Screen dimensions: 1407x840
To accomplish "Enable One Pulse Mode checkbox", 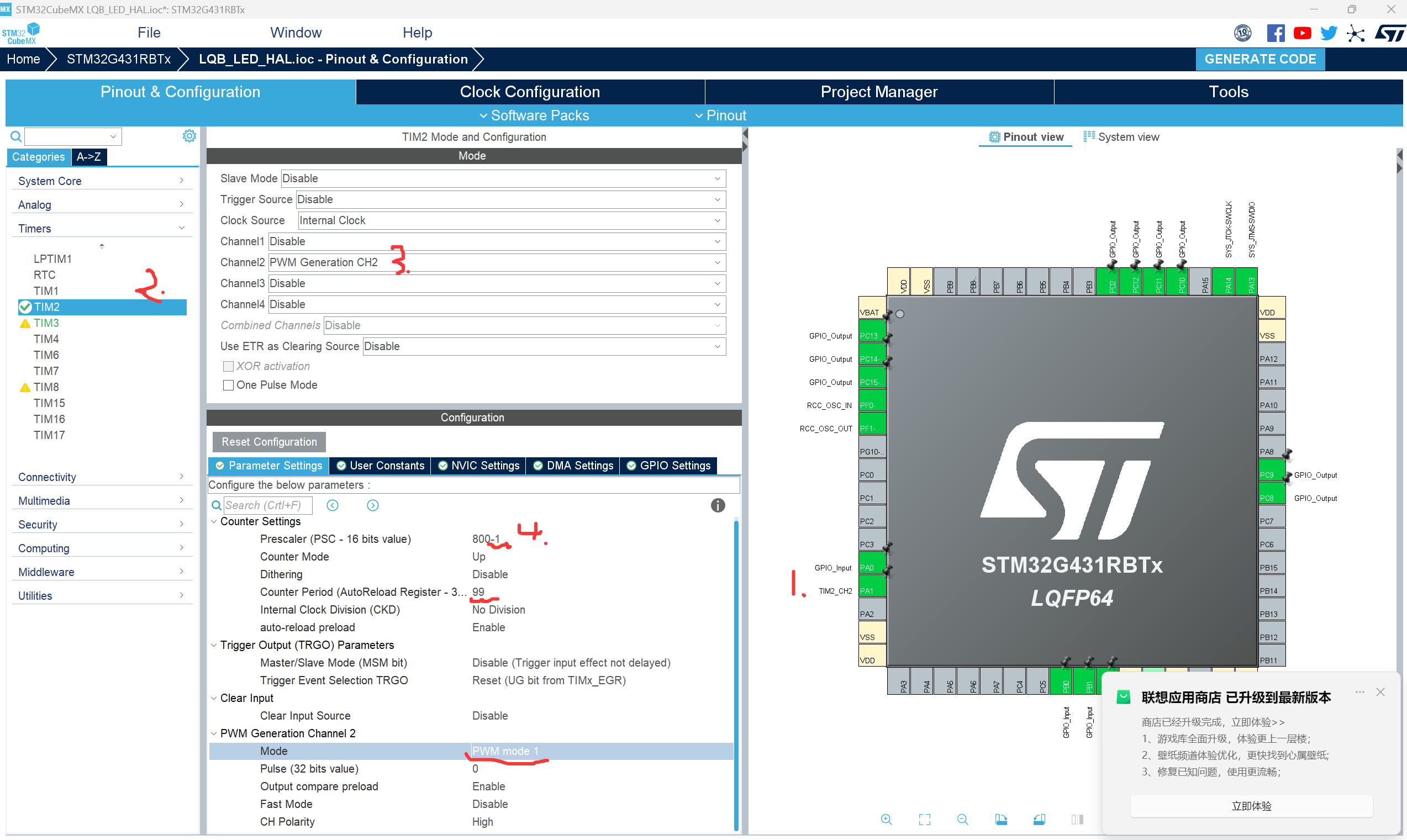I will pos(228,385).
